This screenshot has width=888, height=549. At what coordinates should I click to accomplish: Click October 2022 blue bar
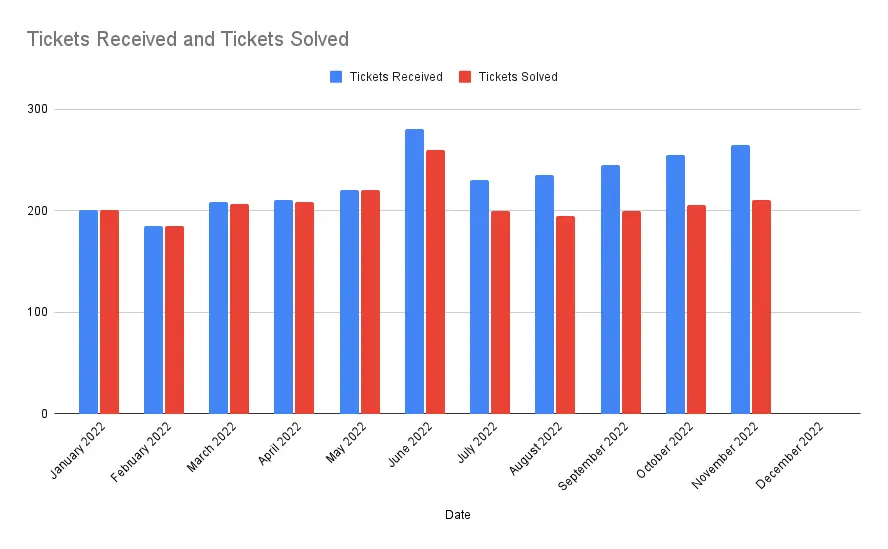[x=675, y=284]
